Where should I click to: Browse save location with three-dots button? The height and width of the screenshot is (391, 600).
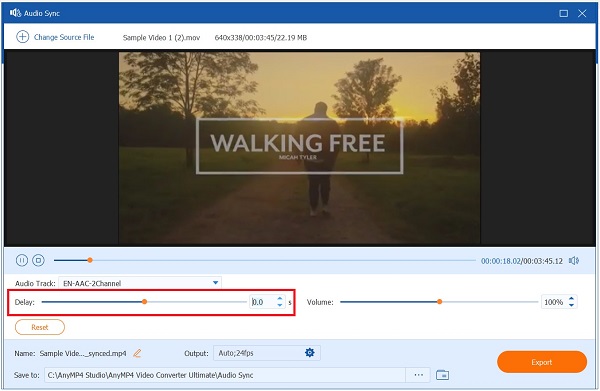point(419,375)
